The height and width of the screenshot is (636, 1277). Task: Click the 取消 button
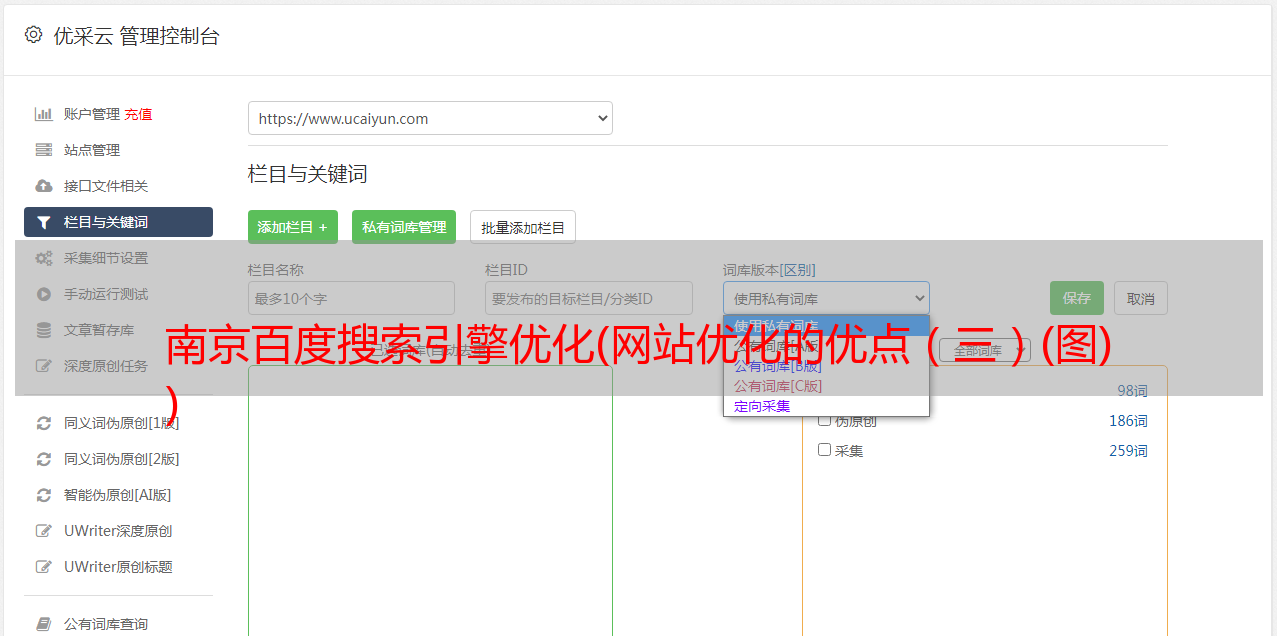1141,298
